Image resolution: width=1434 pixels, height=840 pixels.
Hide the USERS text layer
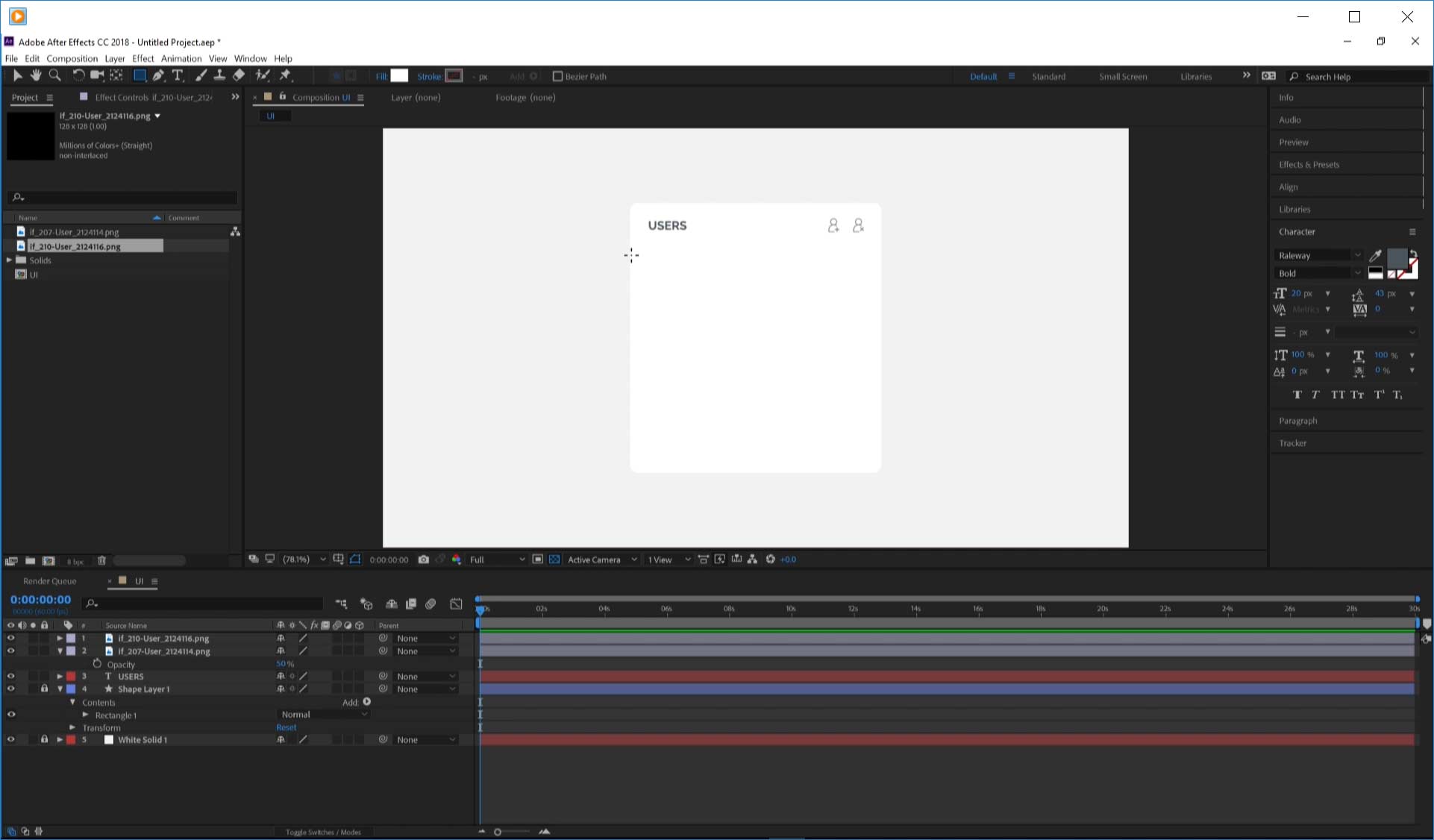click(x=10, y=677)
